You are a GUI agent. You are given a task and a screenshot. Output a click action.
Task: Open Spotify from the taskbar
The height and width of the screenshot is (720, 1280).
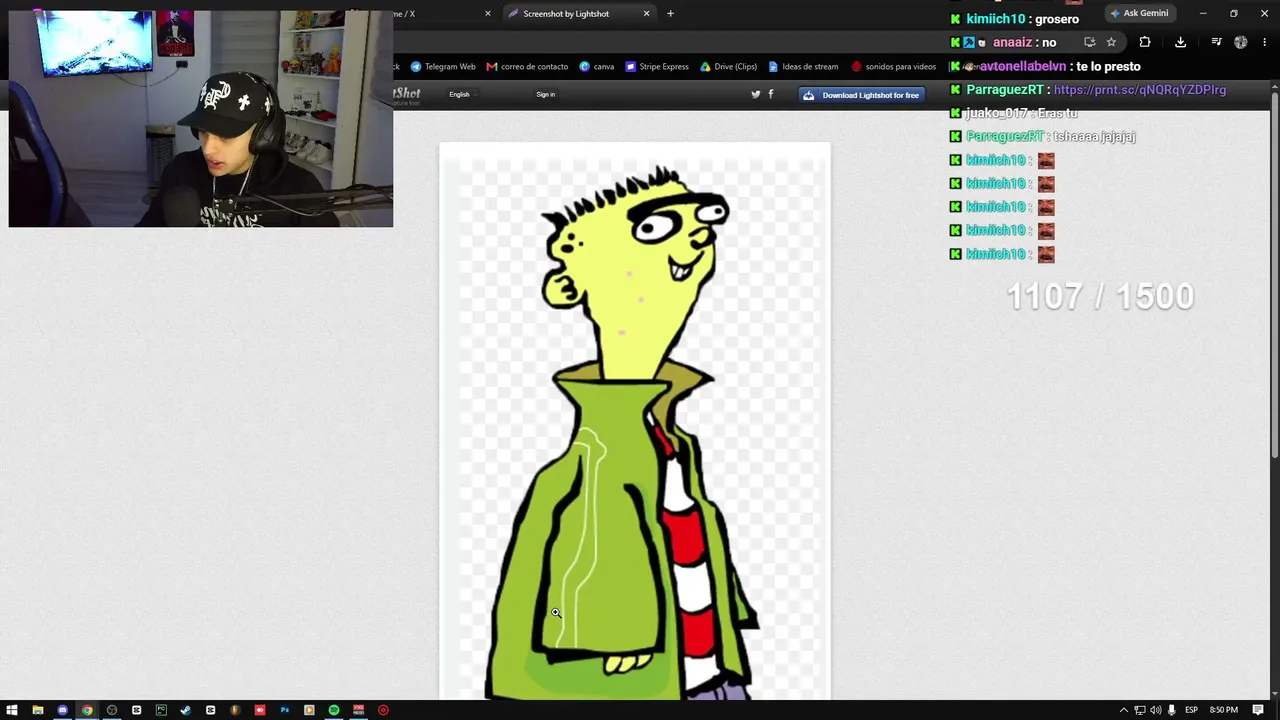pos(334,710)
